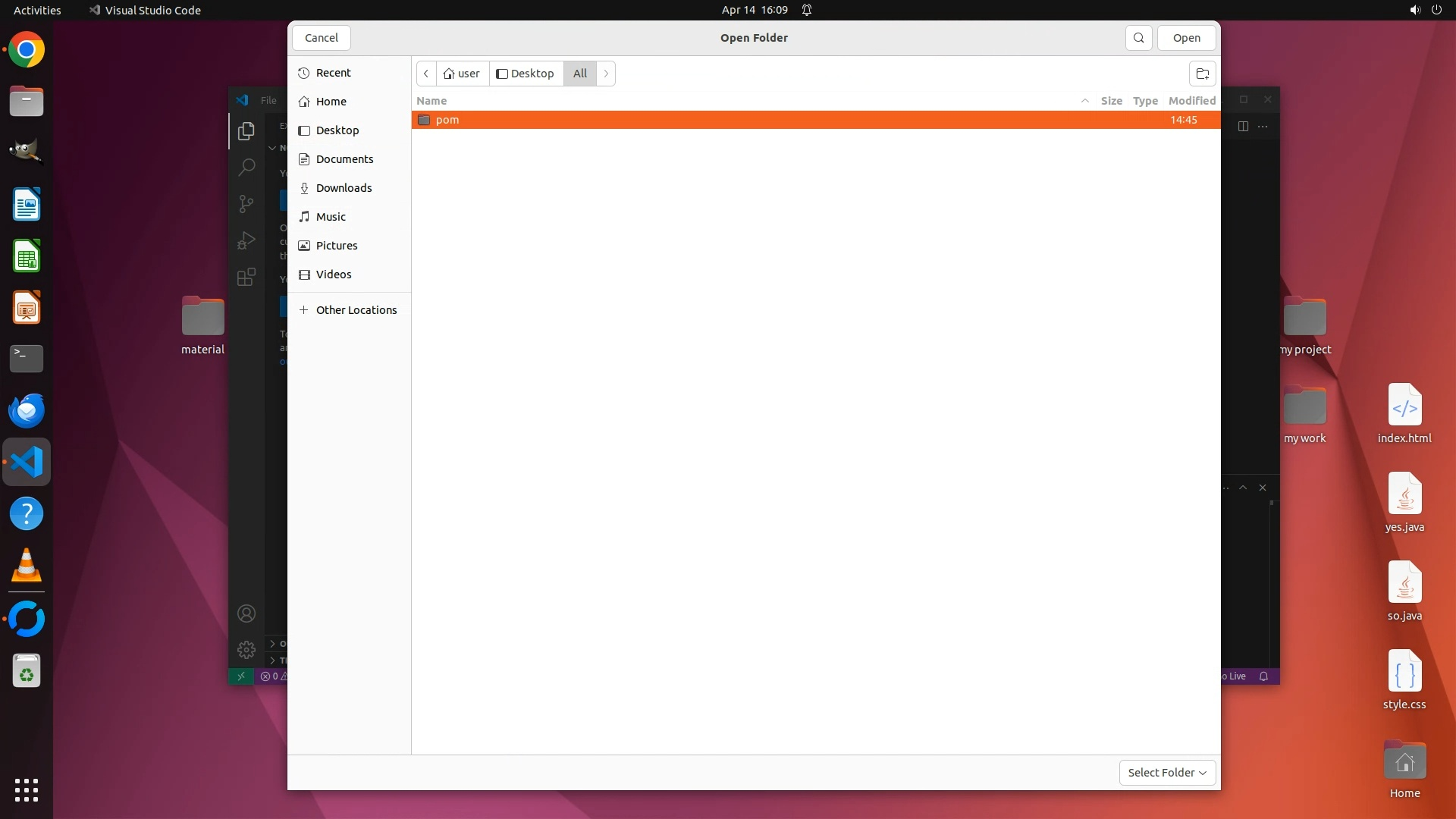Click the path bar forward chevron
This screenshot has height=819, width=1456.
(606, 74)
